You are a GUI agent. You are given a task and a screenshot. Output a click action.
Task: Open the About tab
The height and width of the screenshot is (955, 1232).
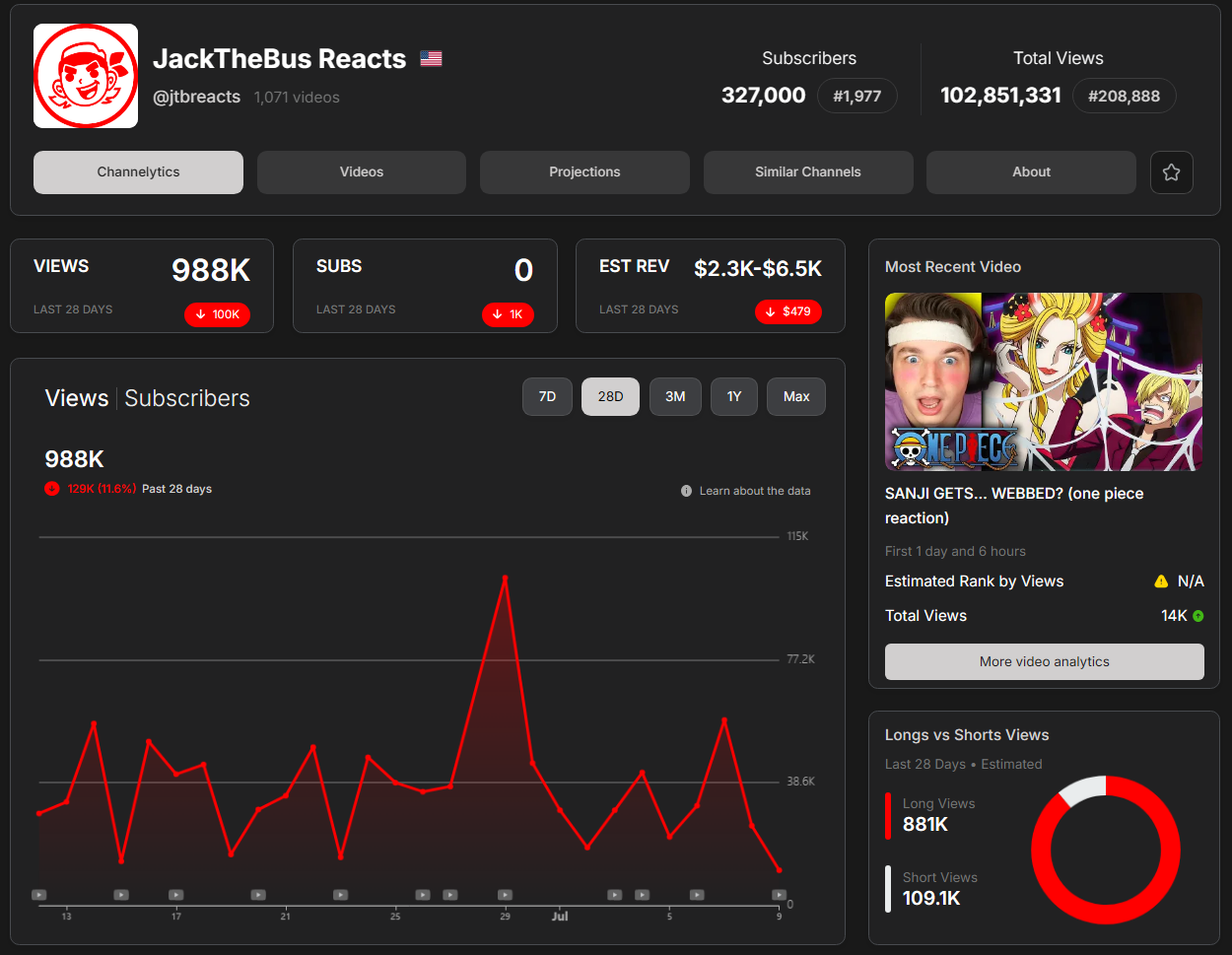(x=1031, y=172)
